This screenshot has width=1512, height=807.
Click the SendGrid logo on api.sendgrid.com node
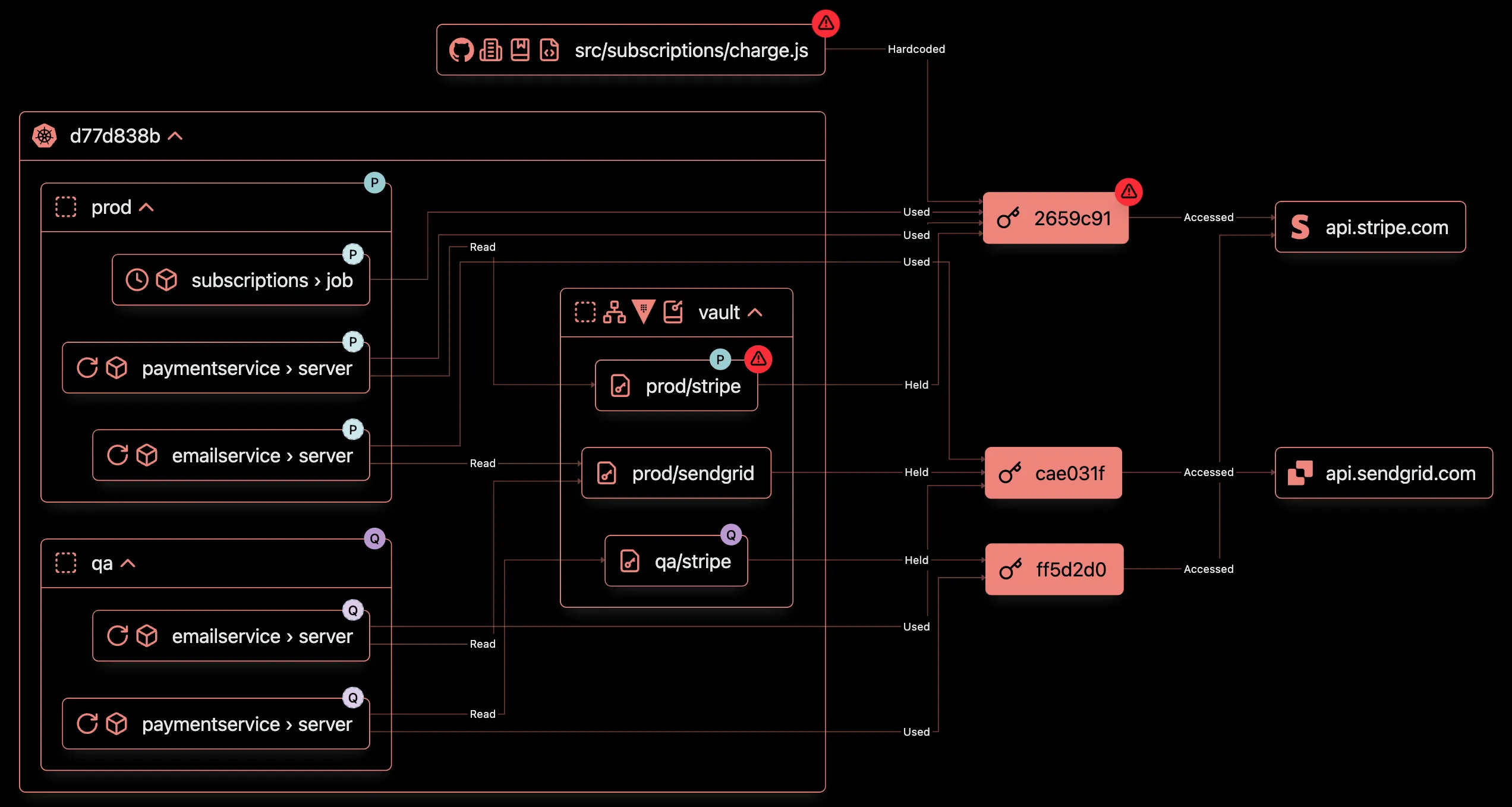1299,473
